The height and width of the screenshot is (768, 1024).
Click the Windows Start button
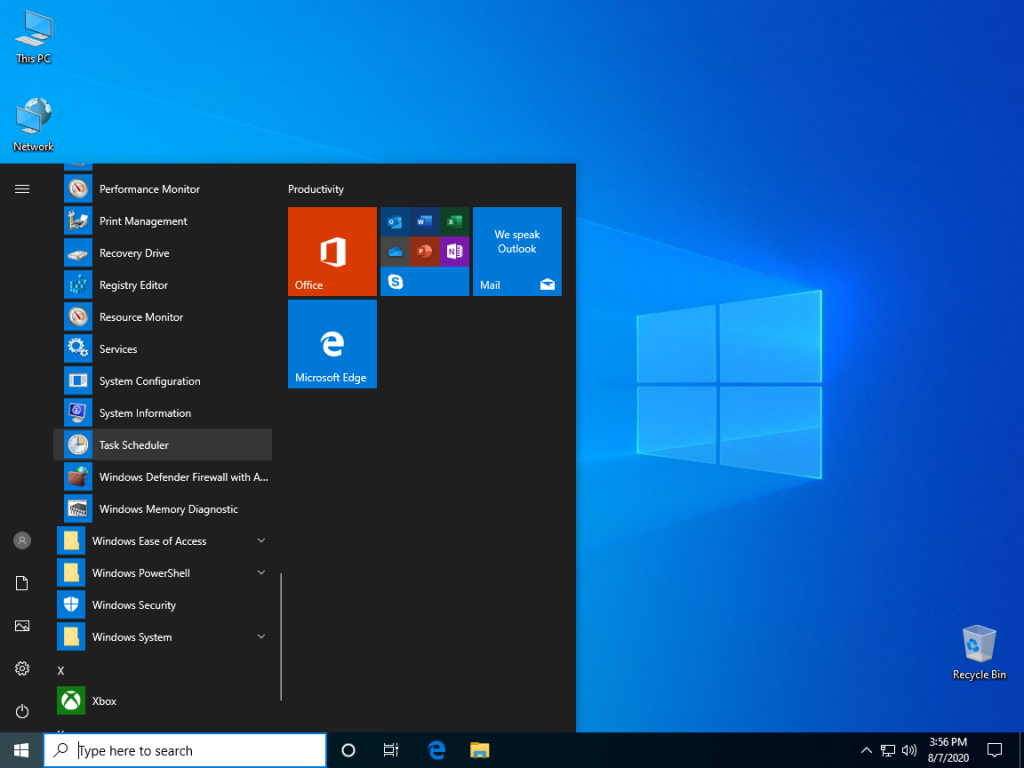pyautogui.click(x=21, y=750)
